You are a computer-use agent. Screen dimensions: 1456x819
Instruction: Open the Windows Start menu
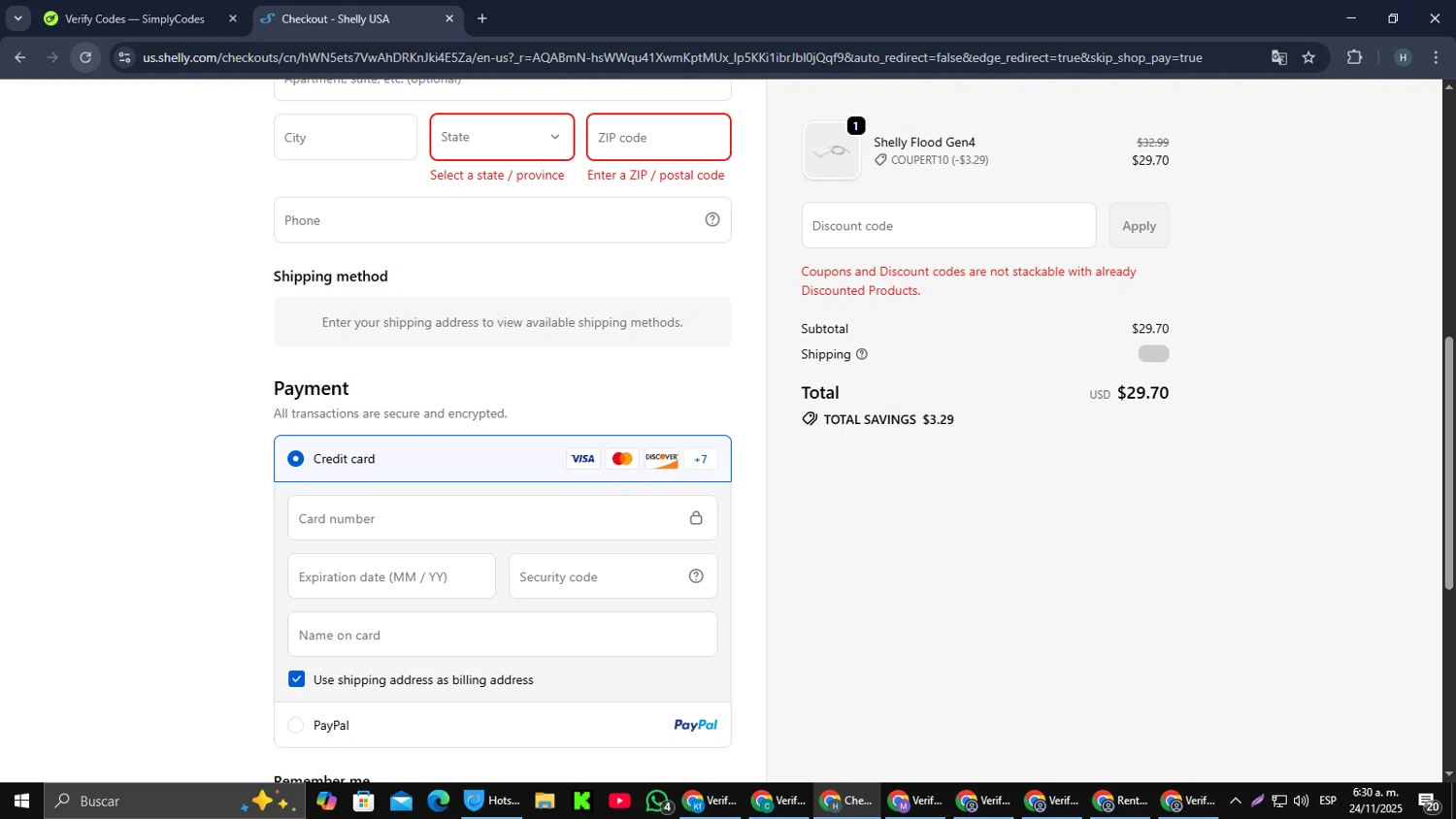coord(21,801)
